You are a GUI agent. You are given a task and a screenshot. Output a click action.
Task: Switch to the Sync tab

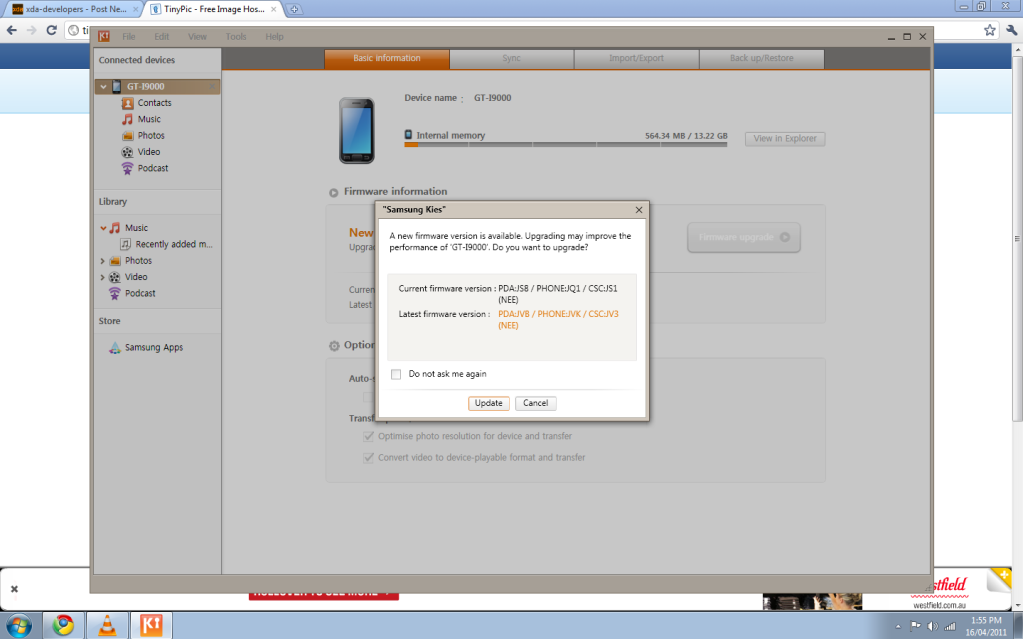point(512,58)
